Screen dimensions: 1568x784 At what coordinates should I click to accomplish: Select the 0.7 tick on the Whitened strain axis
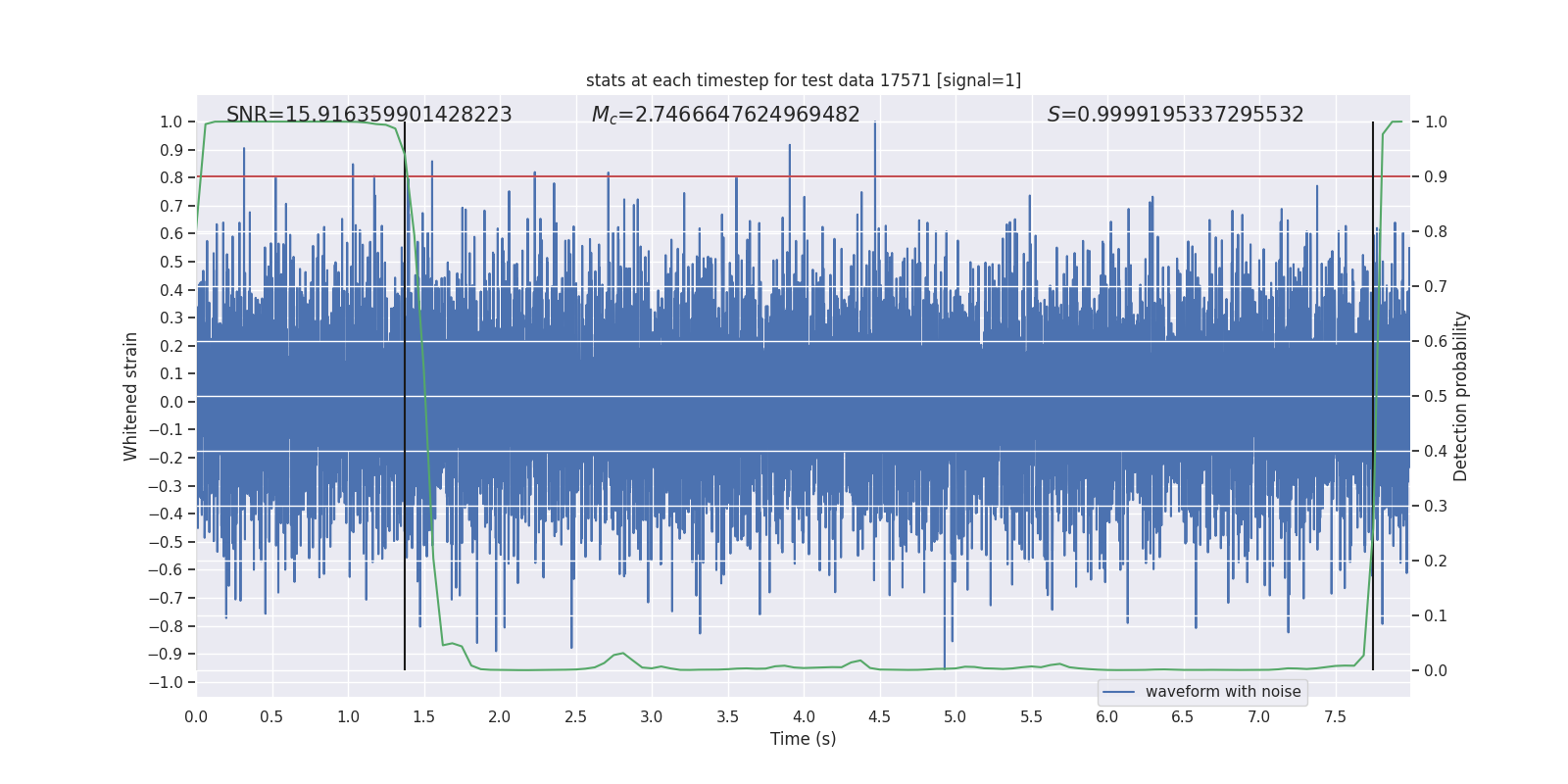pos(171,206)
